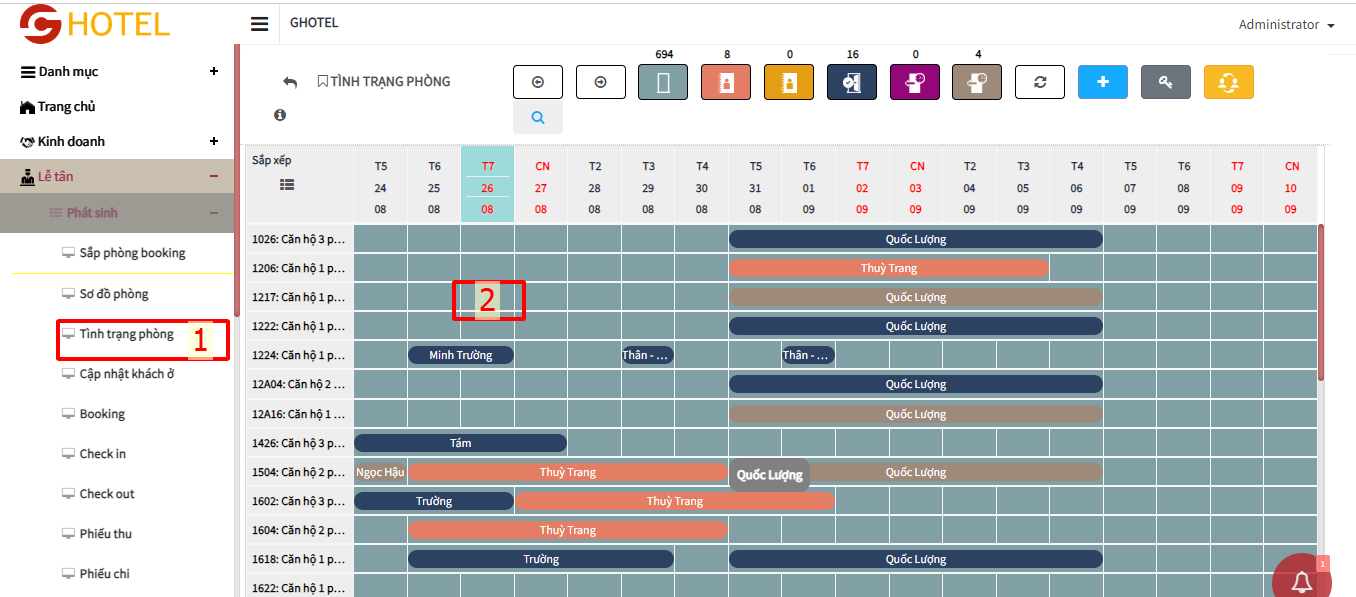Open the Administrator user dropdown
This screenshot has height=597, width=1356.
coord(1286,25)
